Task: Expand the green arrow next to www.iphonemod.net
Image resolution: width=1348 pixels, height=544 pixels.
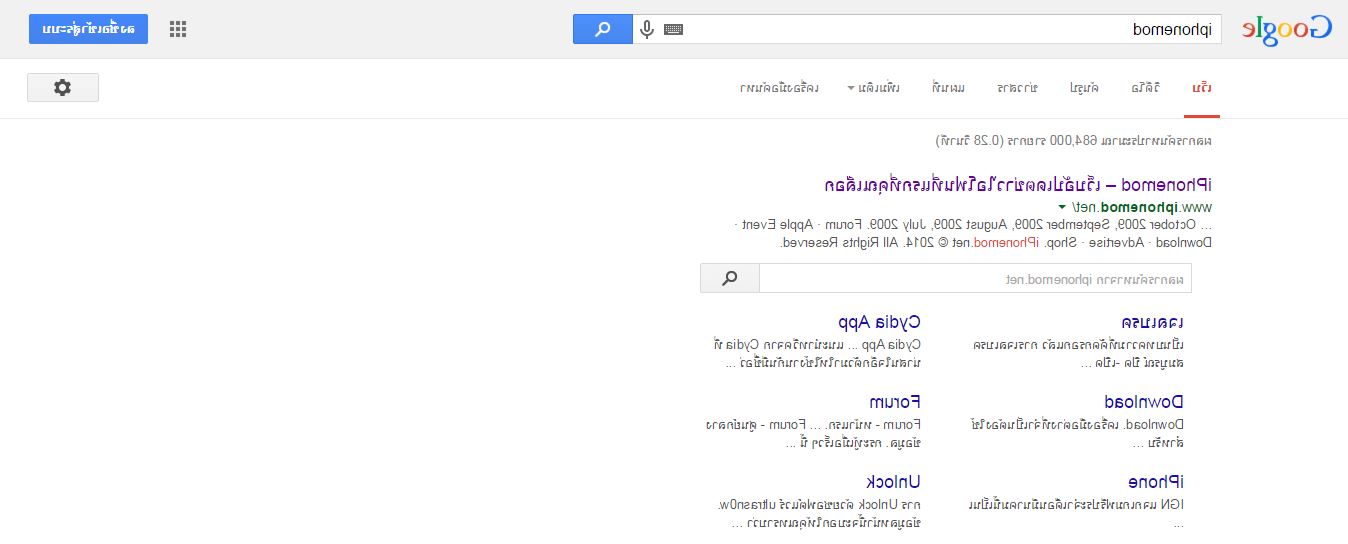Action: [x=1062, y=207]
